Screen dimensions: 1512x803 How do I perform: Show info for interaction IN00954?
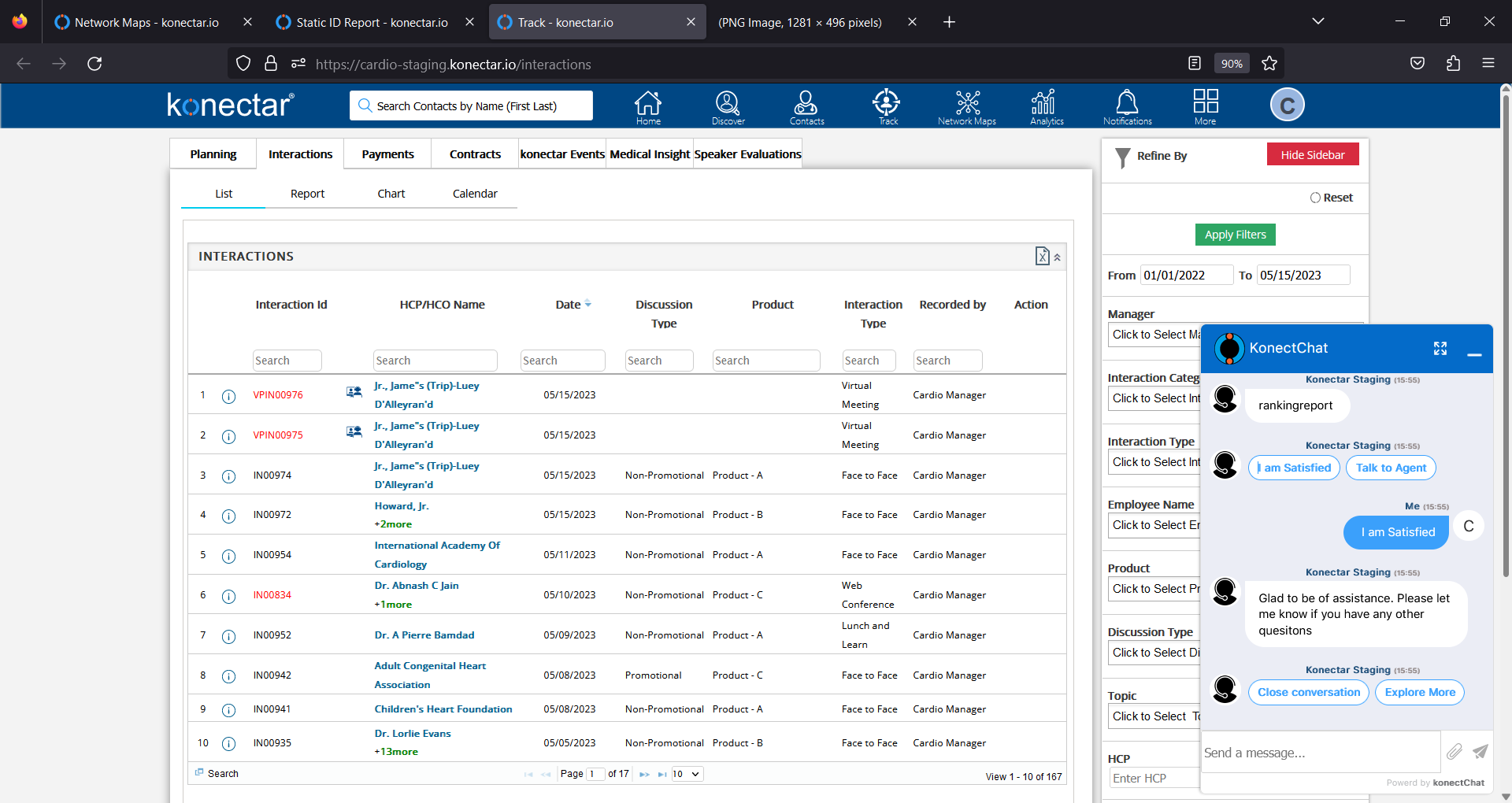pyautogui.click(x=228, y=556)
